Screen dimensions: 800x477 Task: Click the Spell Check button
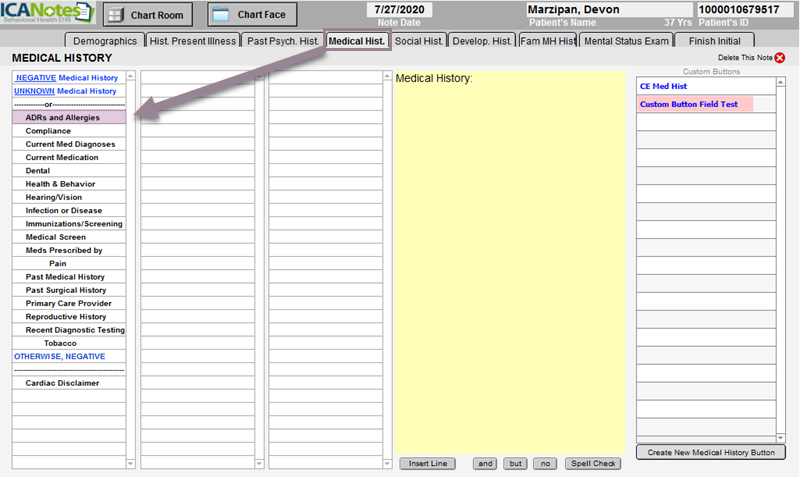pyautogui.click(x=593, y=463)
